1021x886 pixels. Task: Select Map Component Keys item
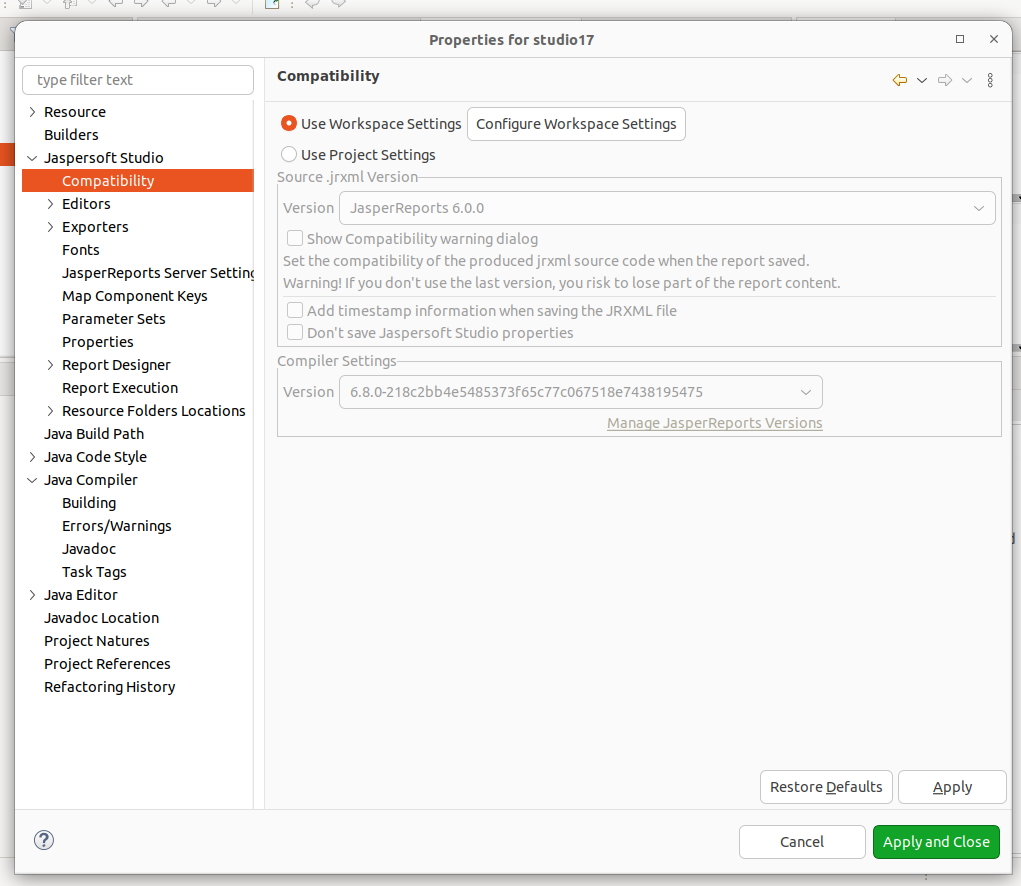135,296
